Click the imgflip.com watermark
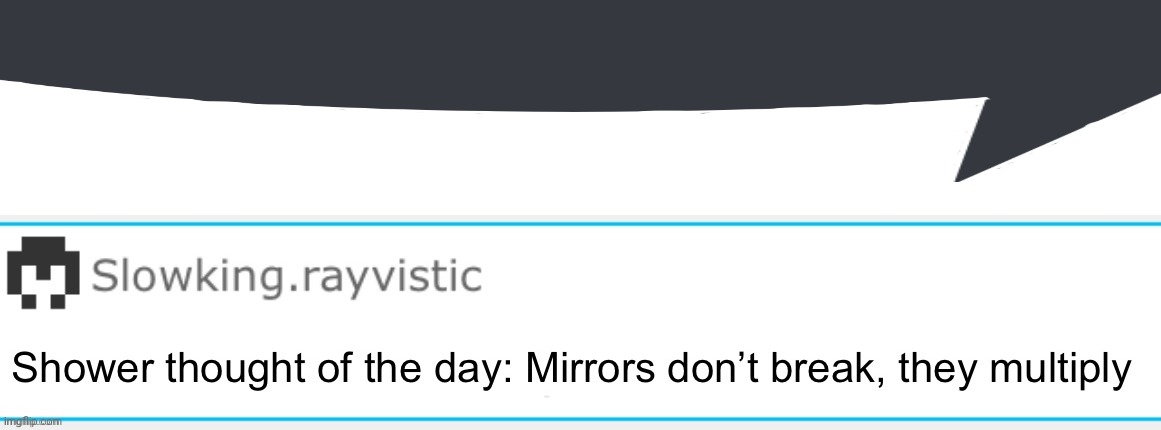Screen dimensions: 1161x430 pos(31,422)
